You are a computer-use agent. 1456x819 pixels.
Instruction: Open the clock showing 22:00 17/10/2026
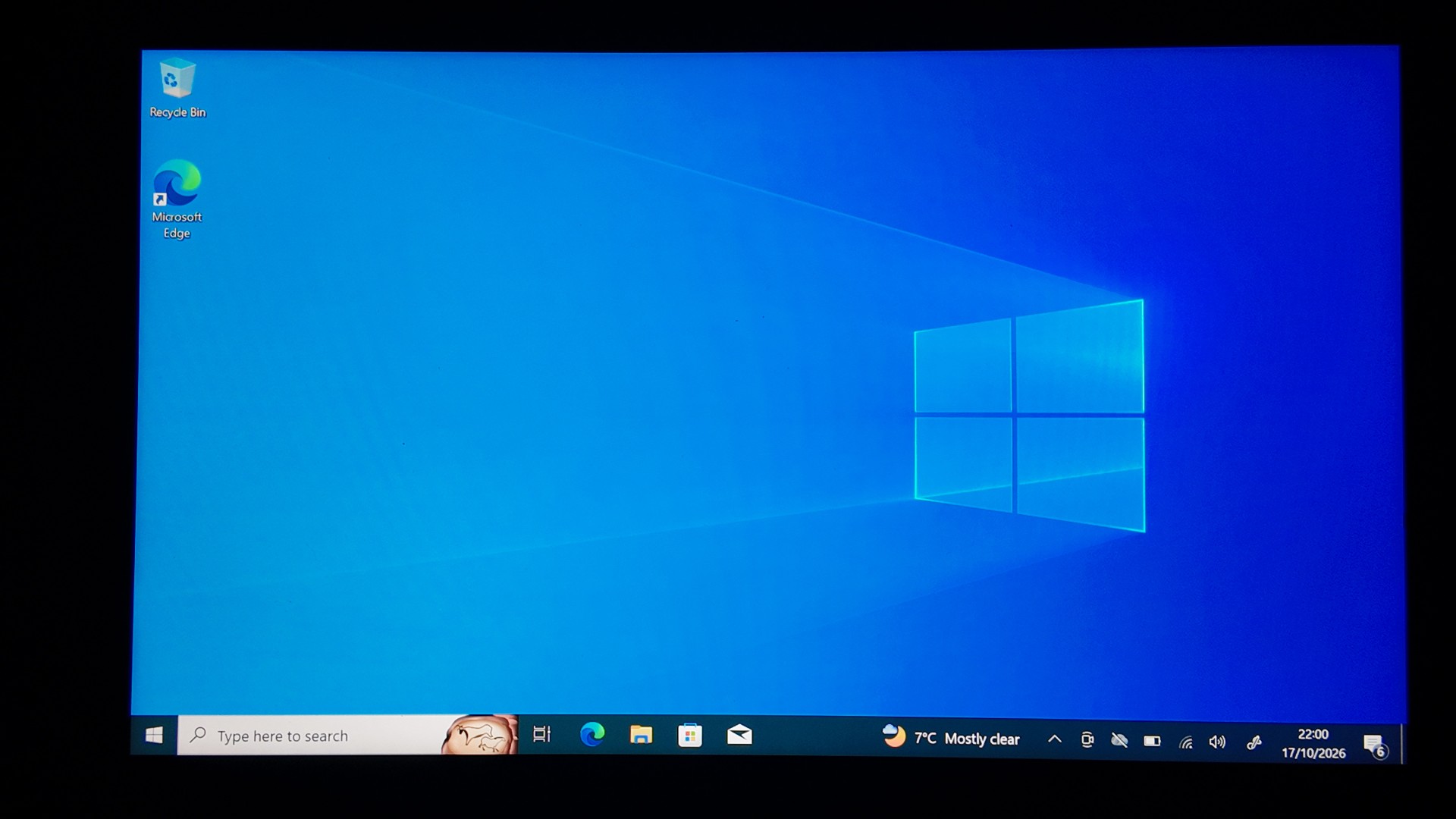pos(1313,744)
